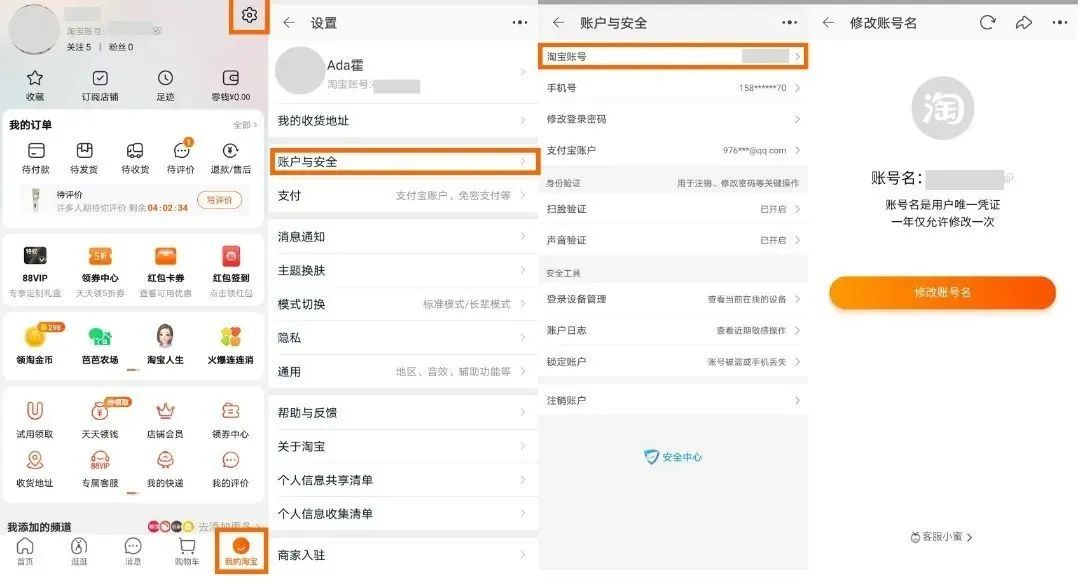Go to 消息 messages tab

point(133,552)
